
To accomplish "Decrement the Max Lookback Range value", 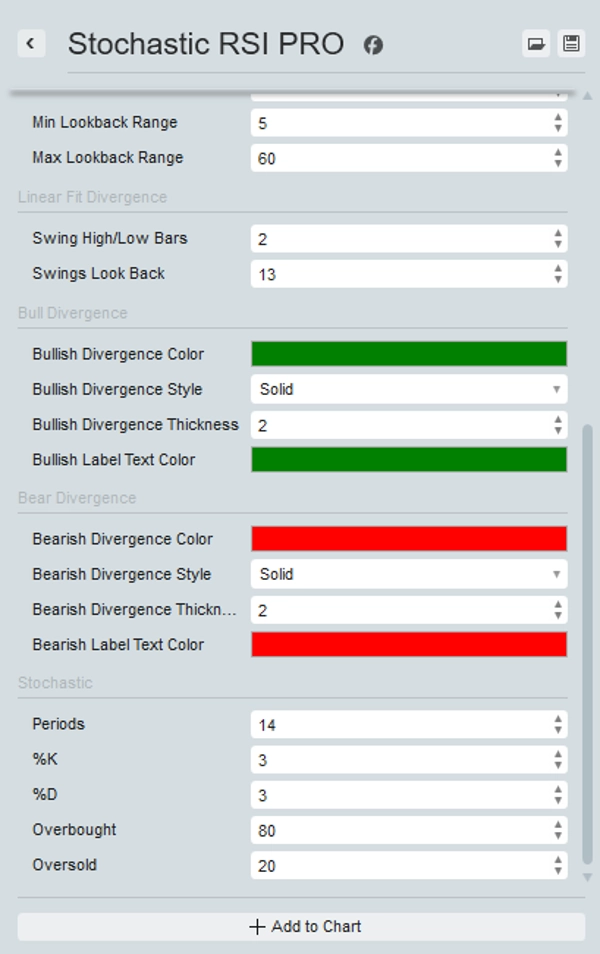I will pyautogui.click(x=557, y=162).
